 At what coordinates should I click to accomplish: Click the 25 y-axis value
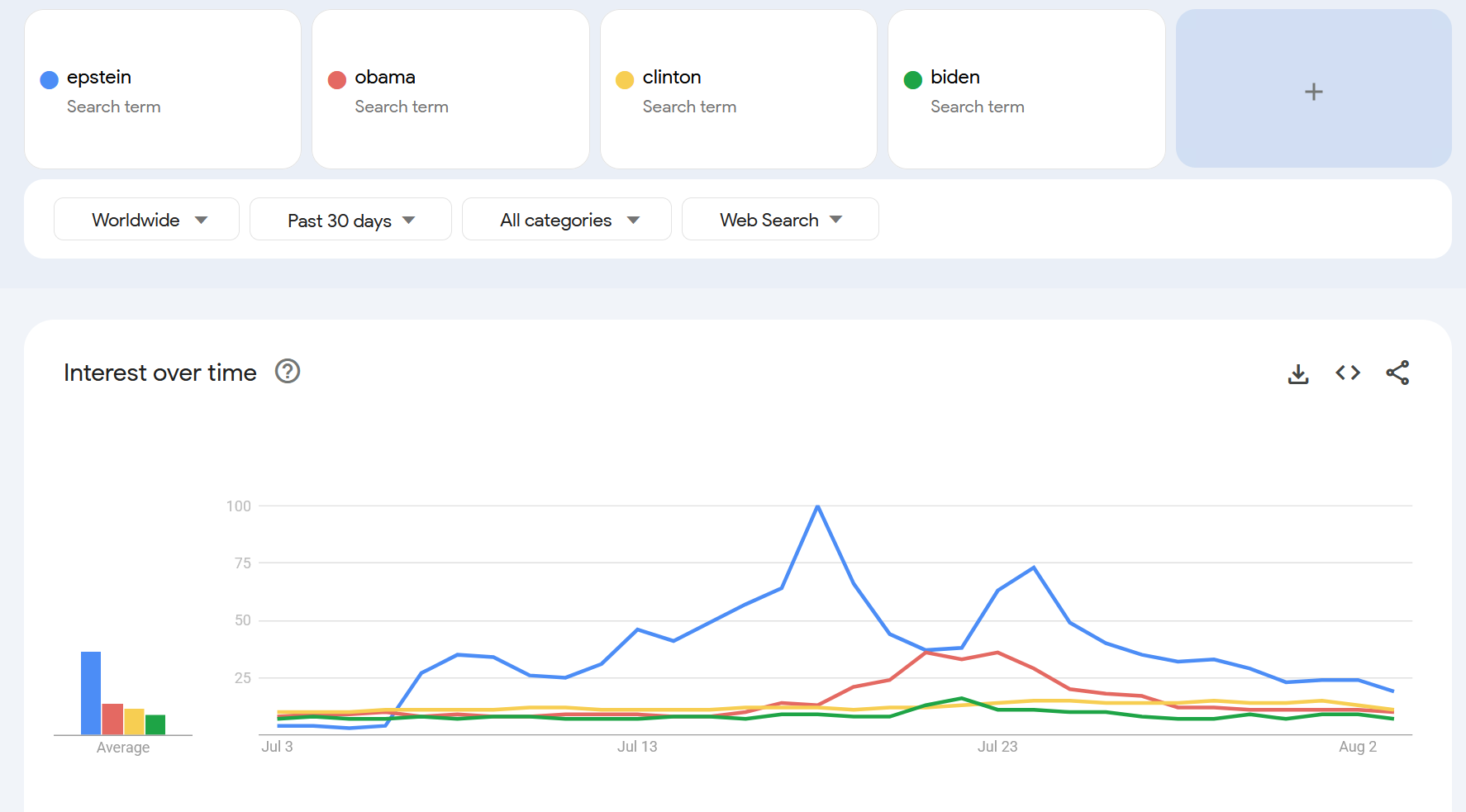(x=243, y=678)
